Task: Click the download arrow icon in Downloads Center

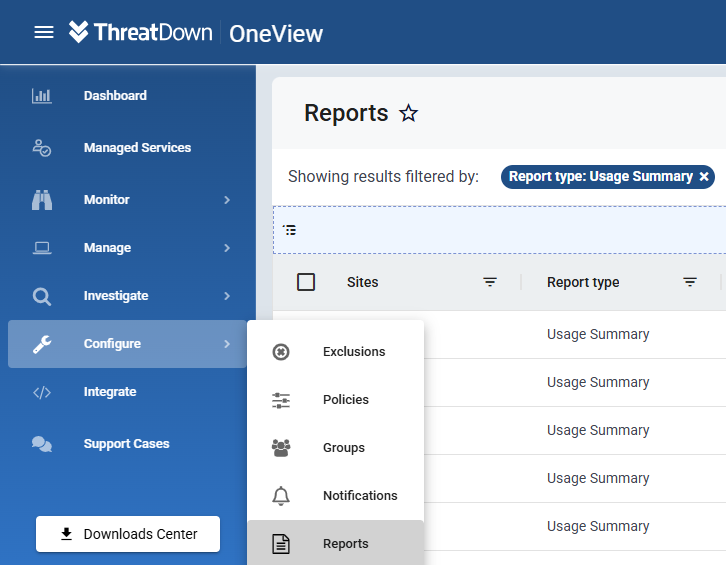Action: pos(67,534)
